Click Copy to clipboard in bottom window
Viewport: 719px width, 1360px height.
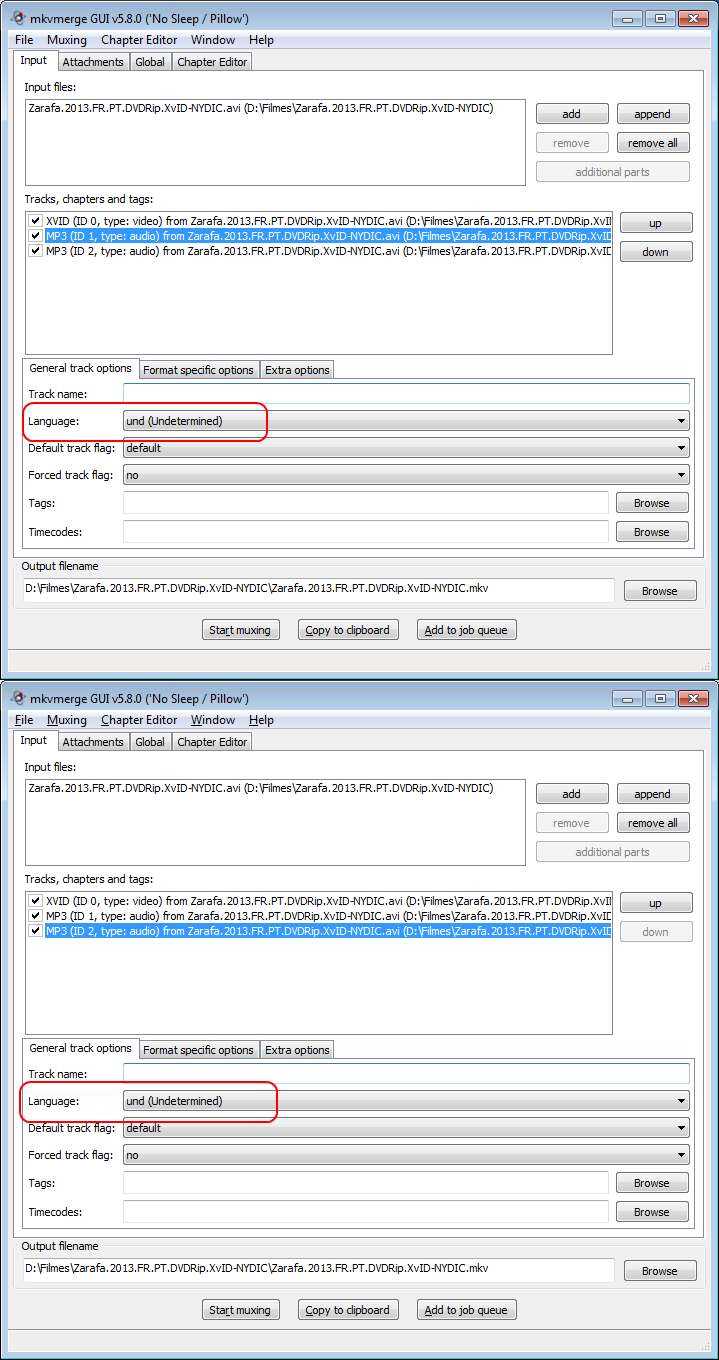[x=347, y=1310]
